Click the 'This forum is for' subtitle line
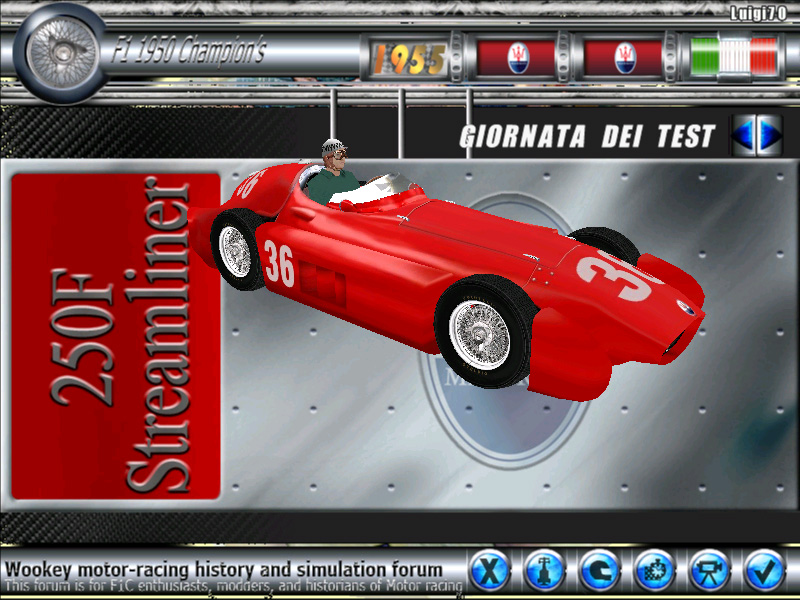 coord(234,585)
